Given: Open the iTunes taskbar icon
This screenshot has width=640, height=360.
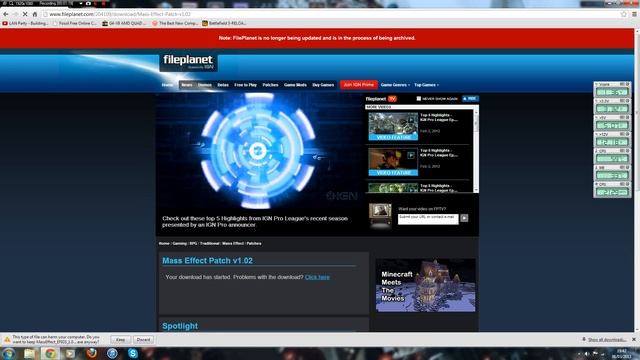Looking at the screenshot, I should coord(112,353).
